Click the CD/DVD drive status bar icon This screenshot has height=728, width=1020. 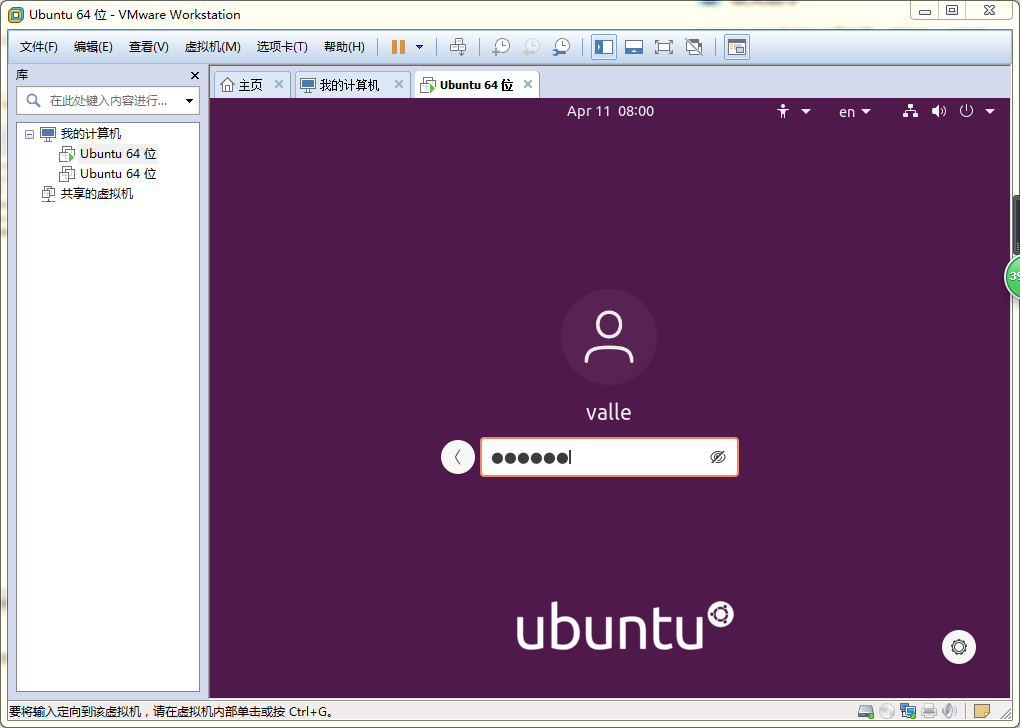(887, 711)
